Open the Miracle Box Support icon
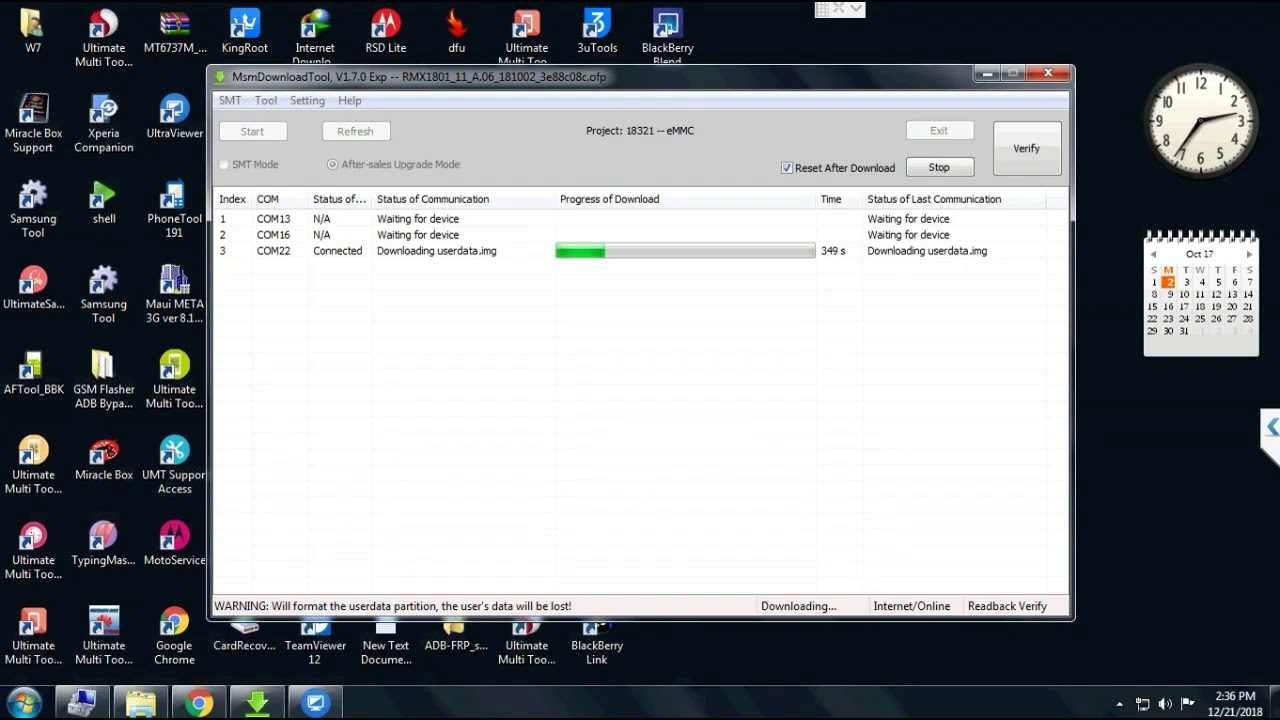1280x720 pixels. (x=33, y=124)
